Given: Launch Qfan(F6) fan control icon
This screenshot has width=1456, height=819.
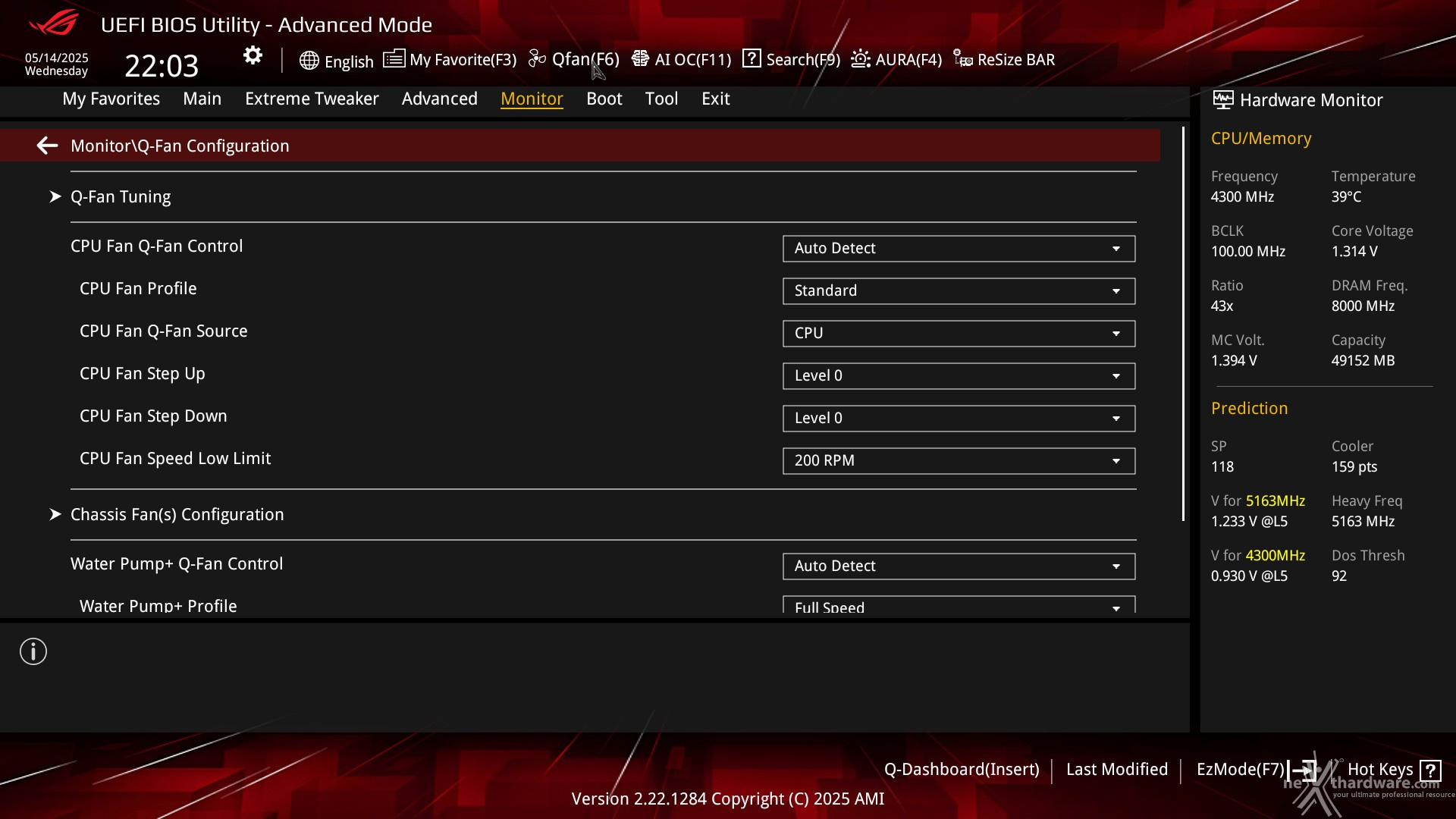Looking at the screenshot, I should click(537, 58).
